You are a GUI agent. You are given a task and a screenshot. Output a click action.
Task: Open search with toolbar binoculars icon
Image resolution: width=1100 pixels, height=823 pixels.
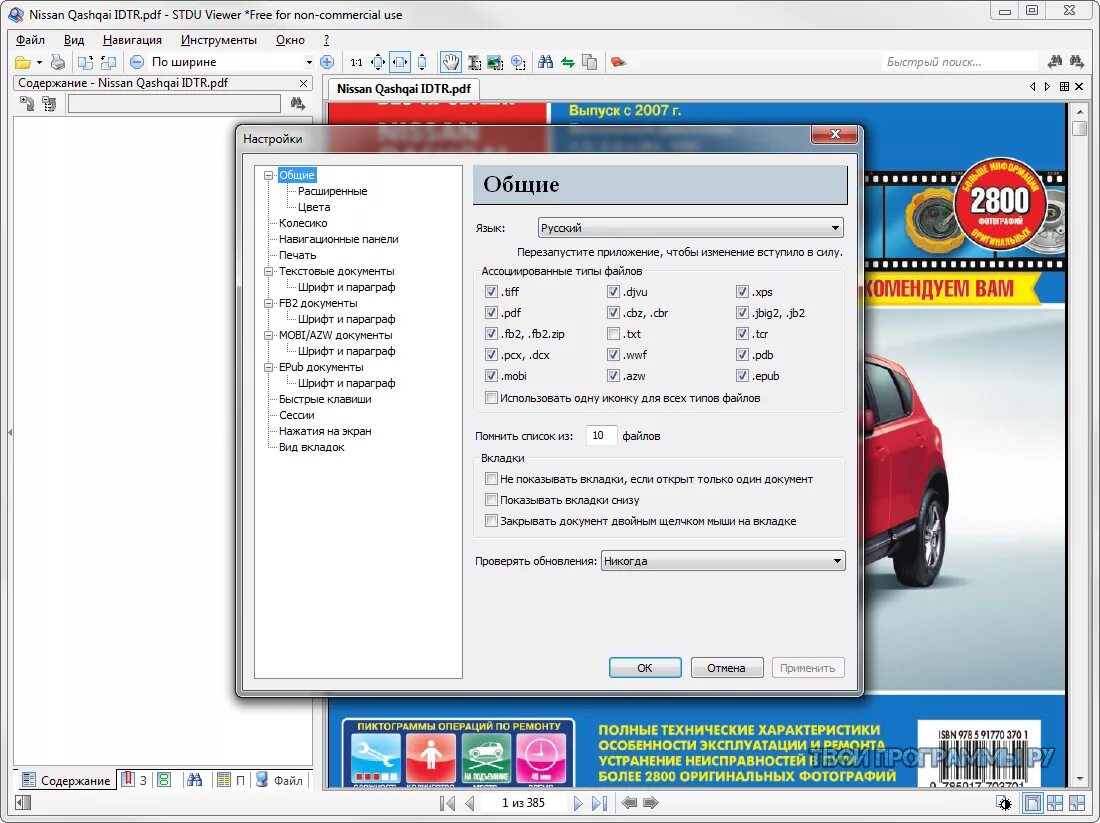coord(546,62)
